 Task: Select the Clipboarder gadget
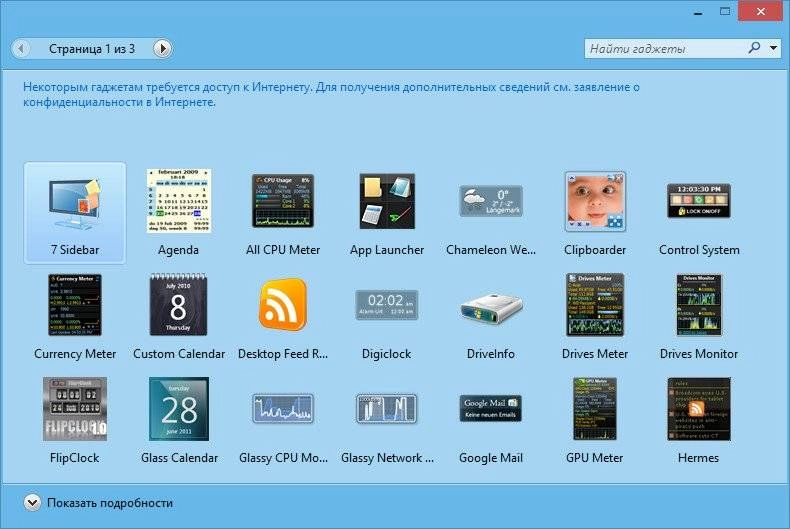point(595,202)
